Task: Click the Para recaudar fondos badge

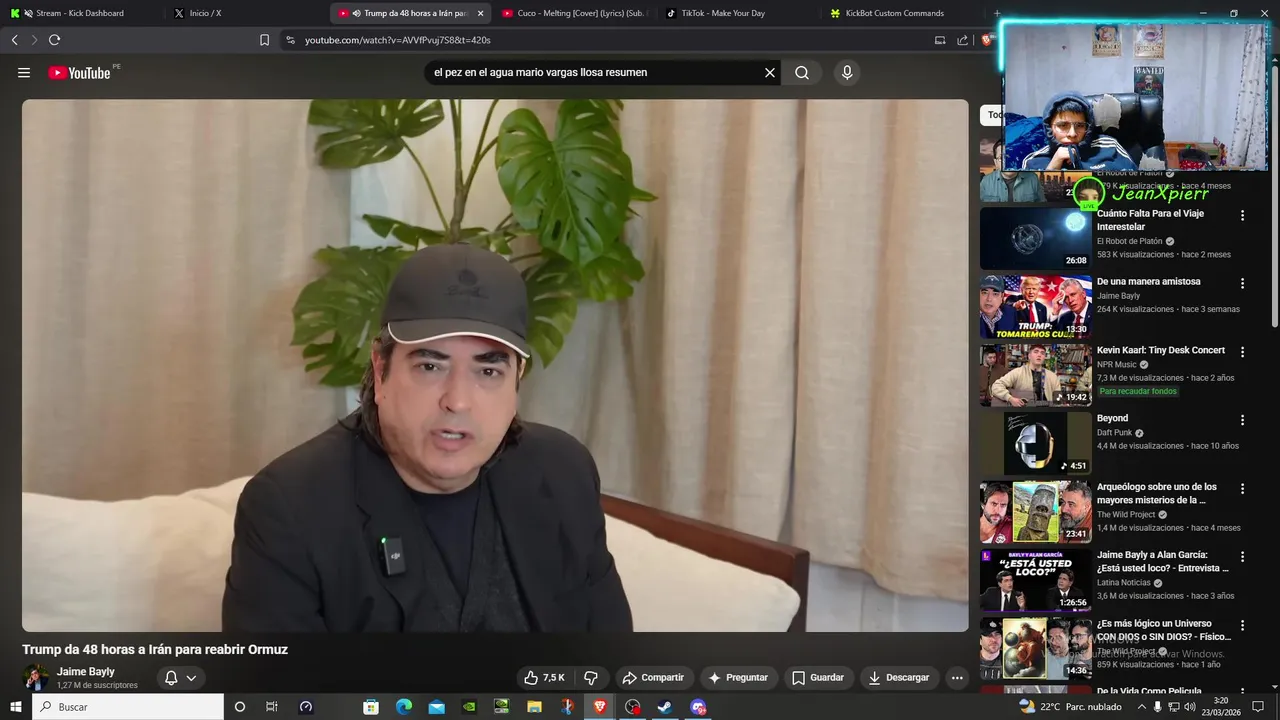Action: pyautogui.click(x=1138, y=391)
